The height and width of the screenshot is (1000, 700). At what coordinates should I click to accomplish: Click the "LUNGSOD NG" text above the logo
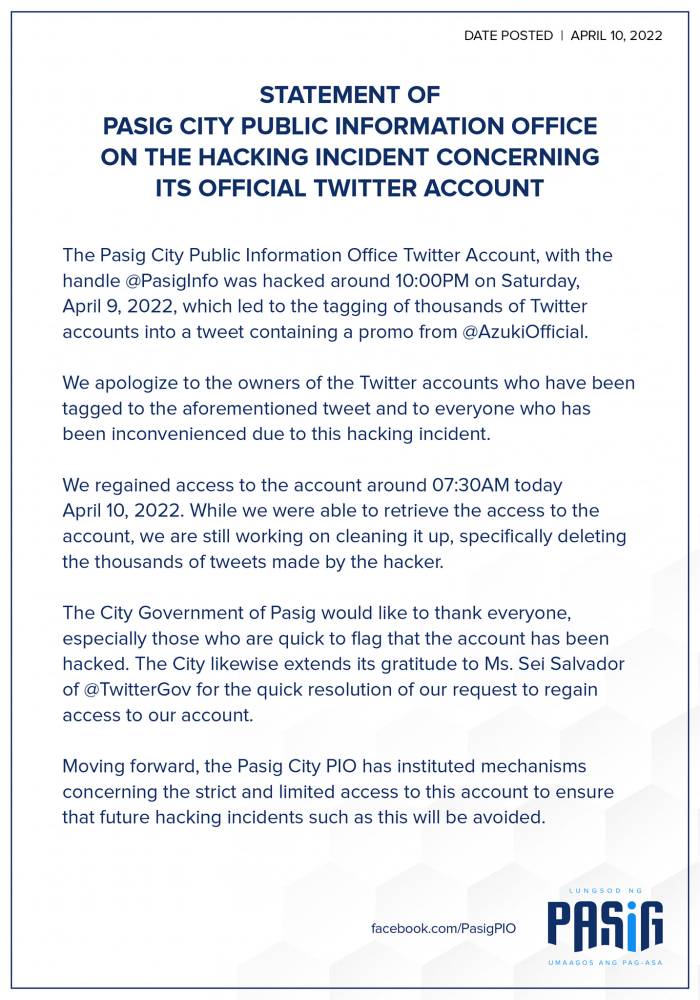605,889
